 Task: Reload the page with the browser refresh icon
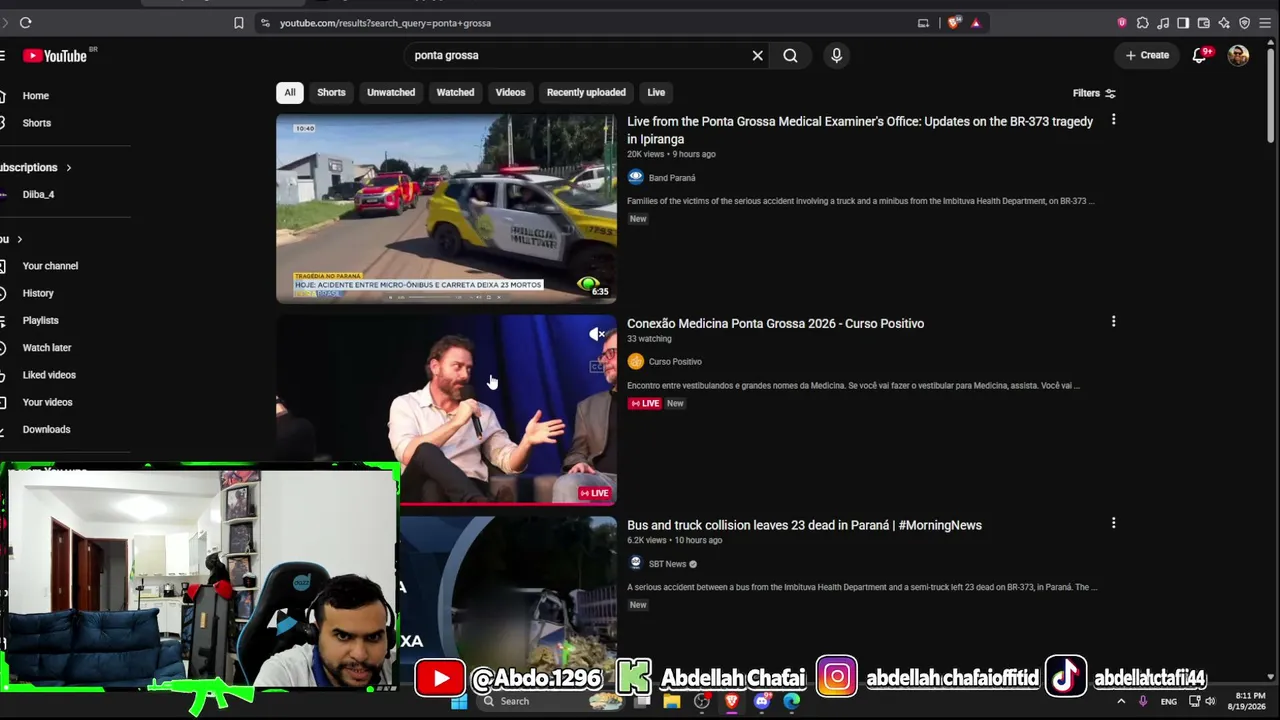(25, 23)
